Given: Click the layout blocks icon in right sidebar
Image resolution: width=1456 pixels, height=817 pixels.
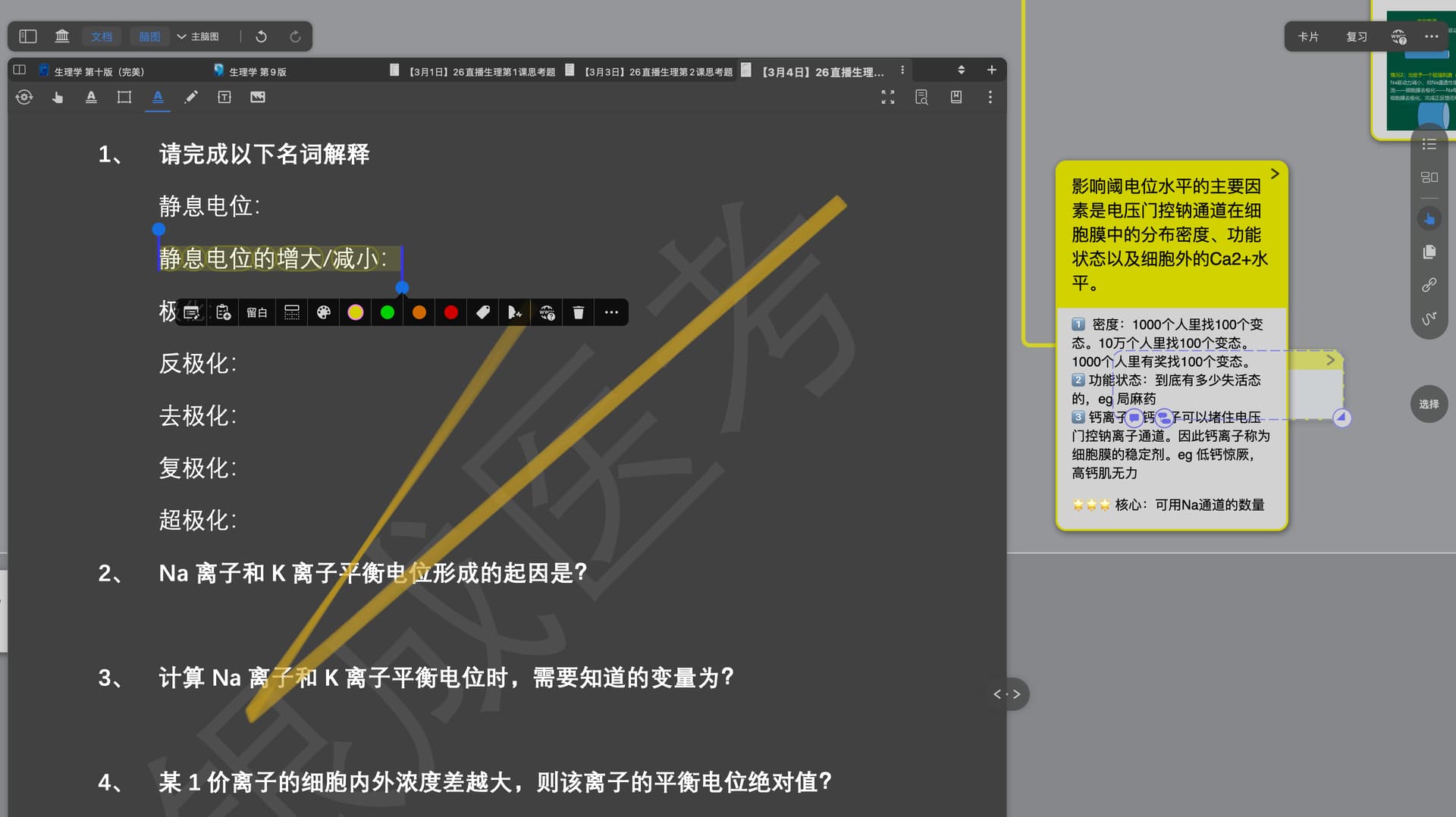Looking at the screenshot, I should pos(1429,177).
